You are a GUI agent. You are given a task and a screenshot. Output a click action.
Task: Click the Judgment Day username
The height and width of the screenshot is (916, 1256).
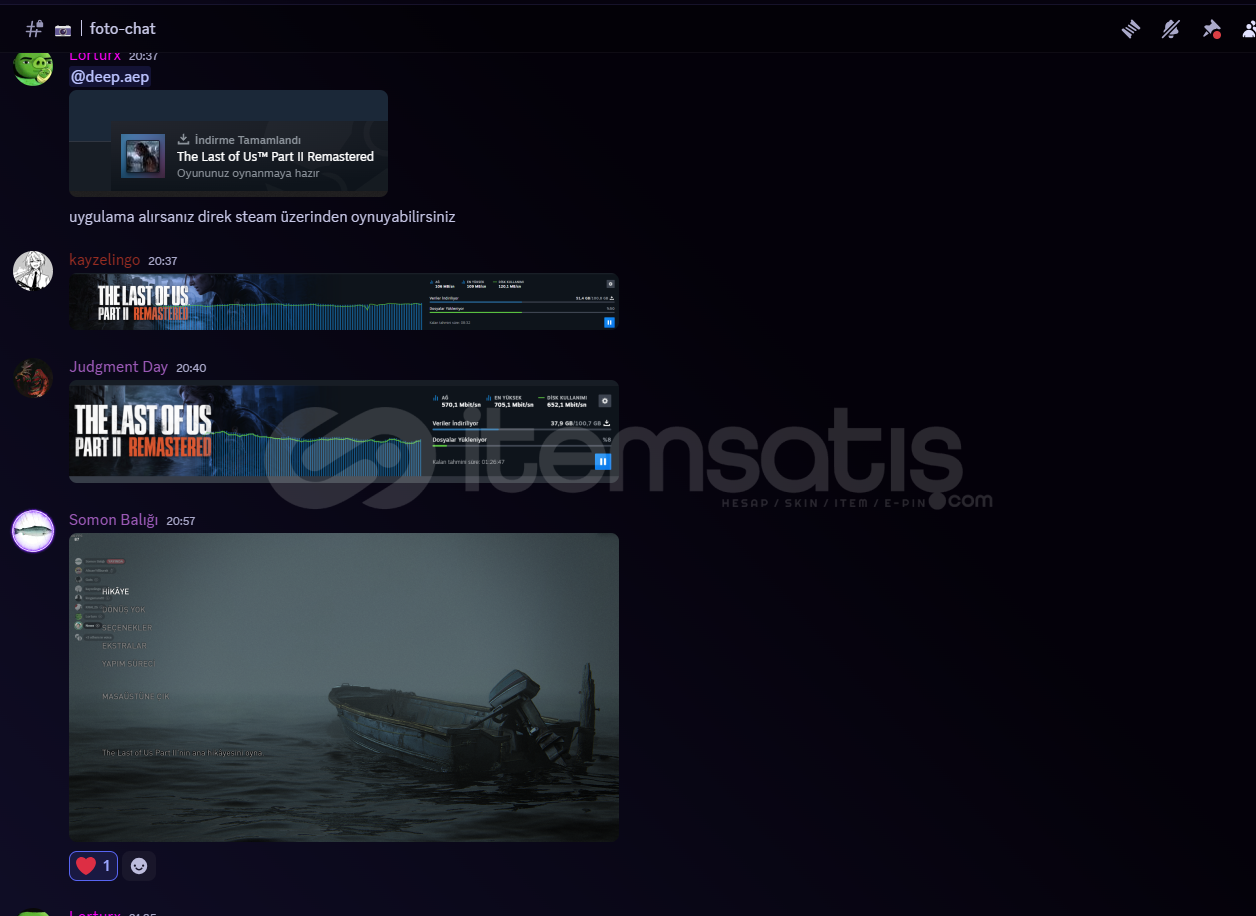coord(118,367)
